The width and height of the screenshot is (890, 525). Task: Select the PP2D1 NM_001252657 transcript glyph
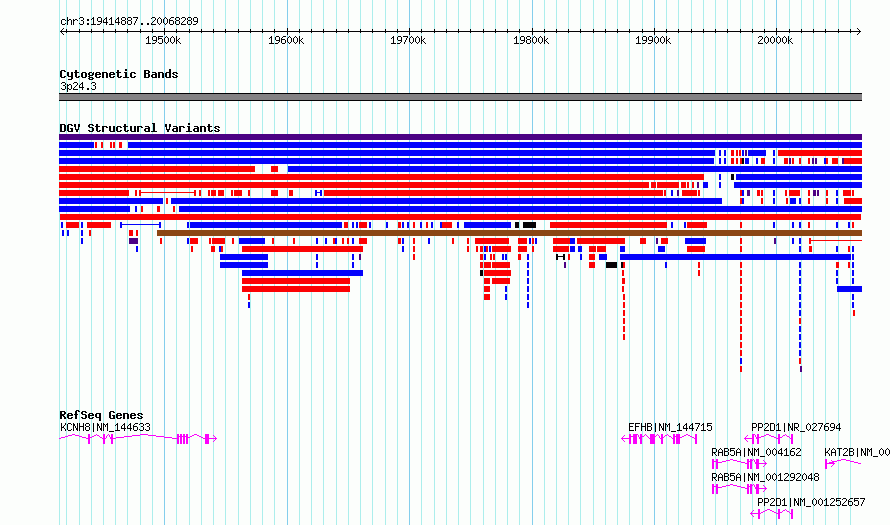(771, 514)
